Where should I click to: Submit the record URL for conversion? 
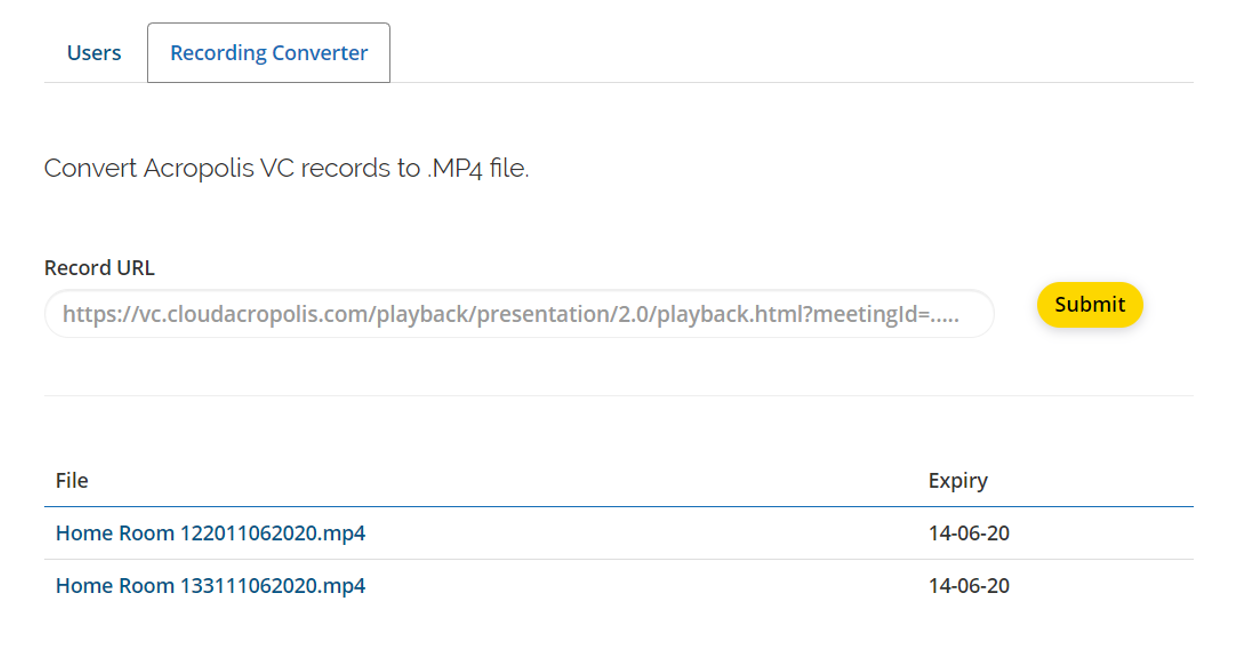[x=1089, y=305]
